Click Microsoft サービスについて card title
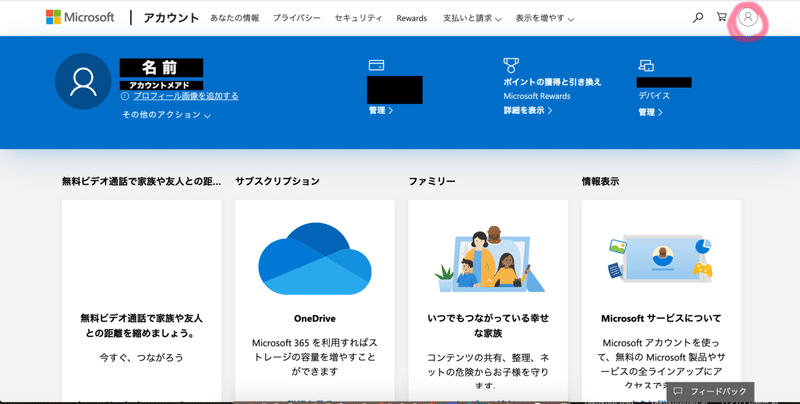Screen dimensions: 800x404 661,318
